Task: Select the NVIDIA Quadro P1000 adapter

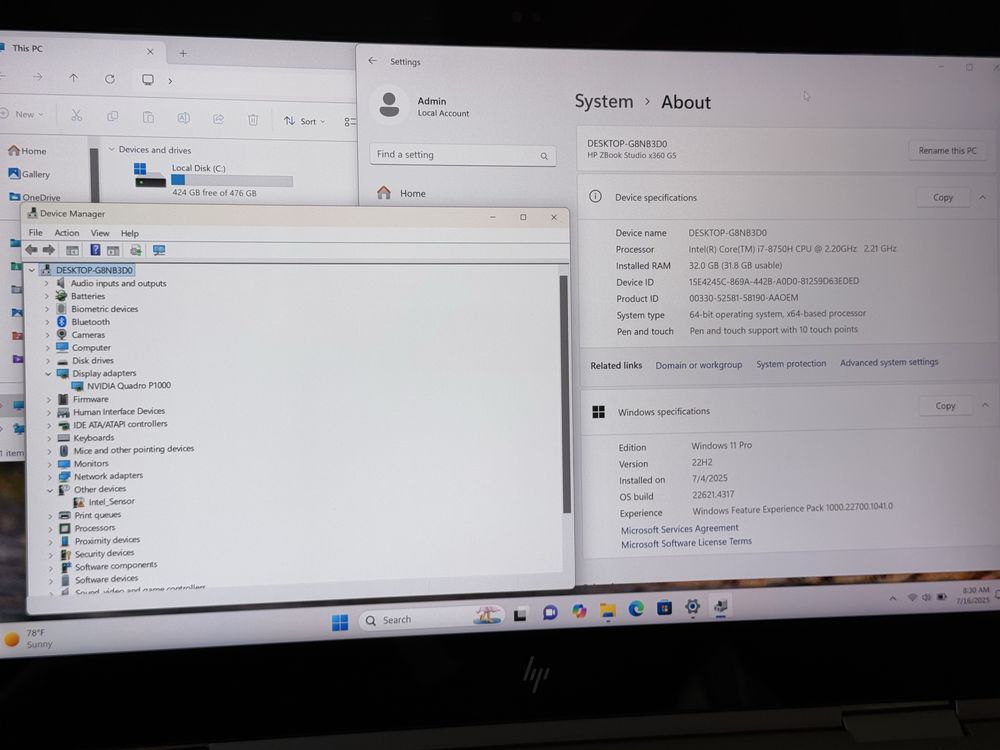Action: click(128, 385)
